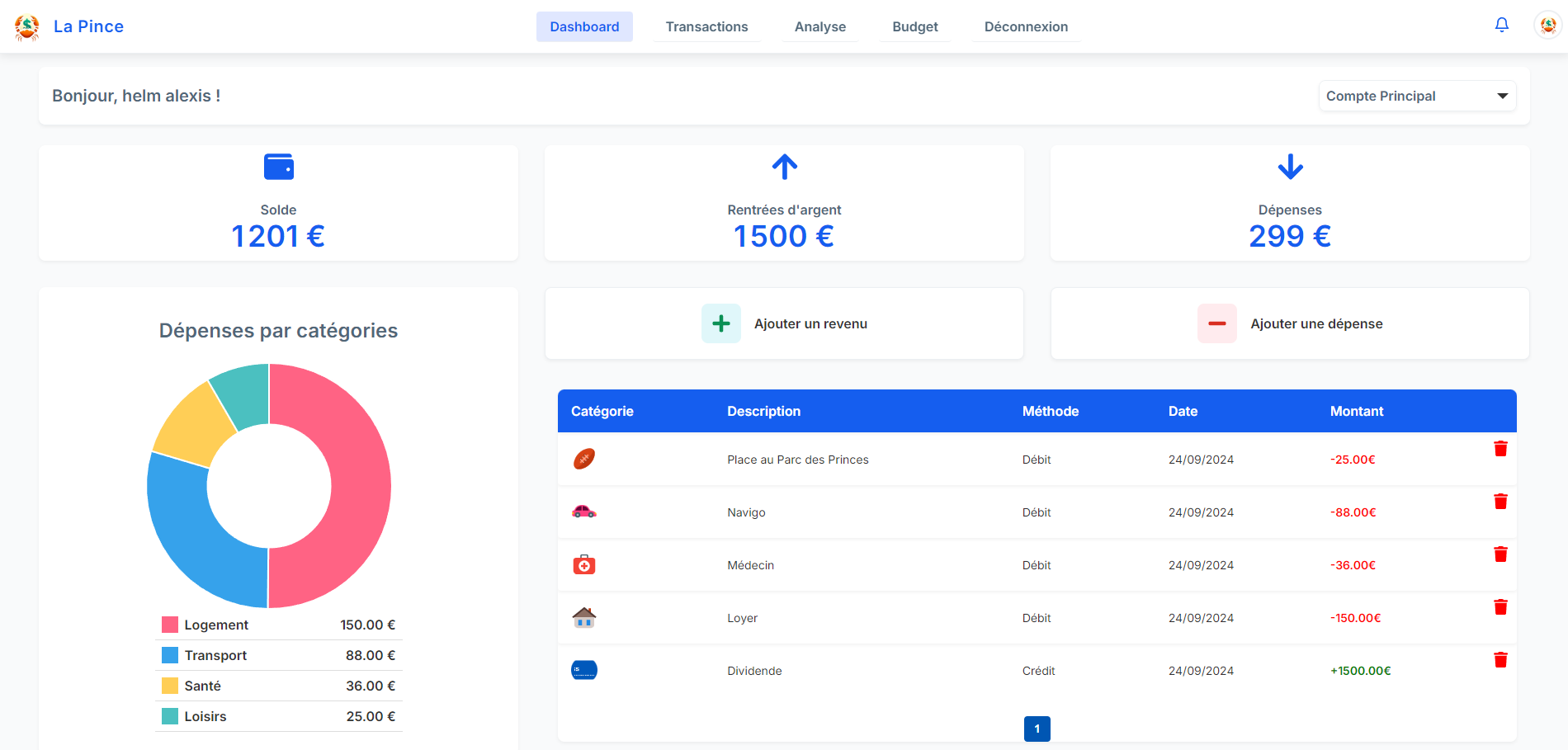Click the La Pince brand name link

click(88, 26)
